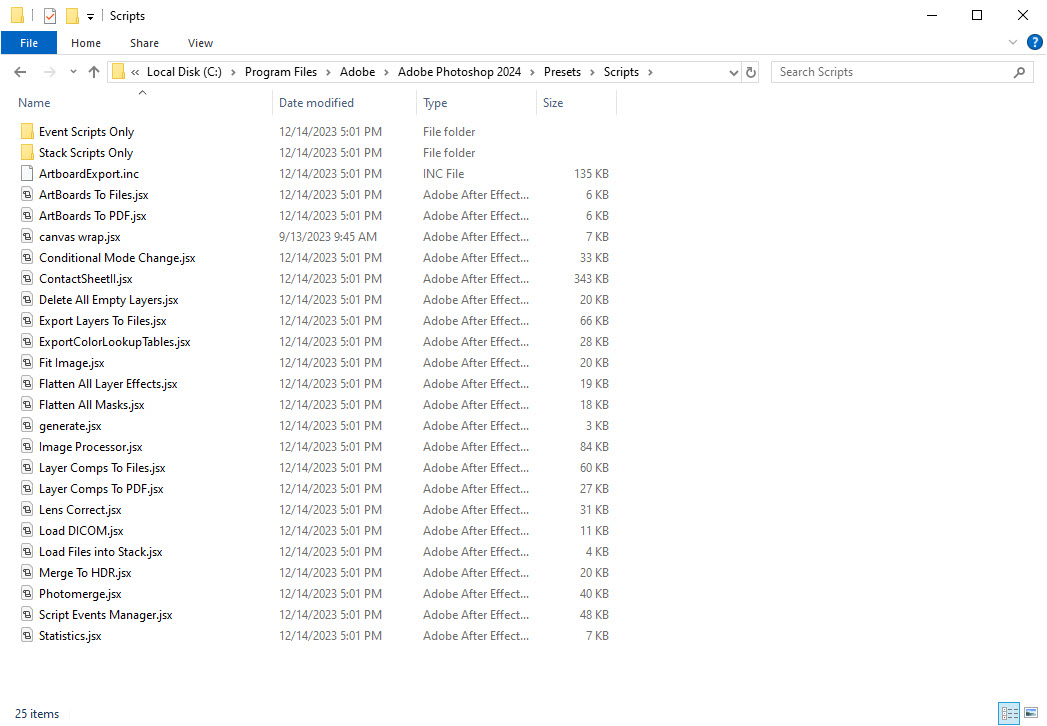Viewport: 1047px width, 726px height.
Task: Open the File menu
Action: click(x=29, y=42)
